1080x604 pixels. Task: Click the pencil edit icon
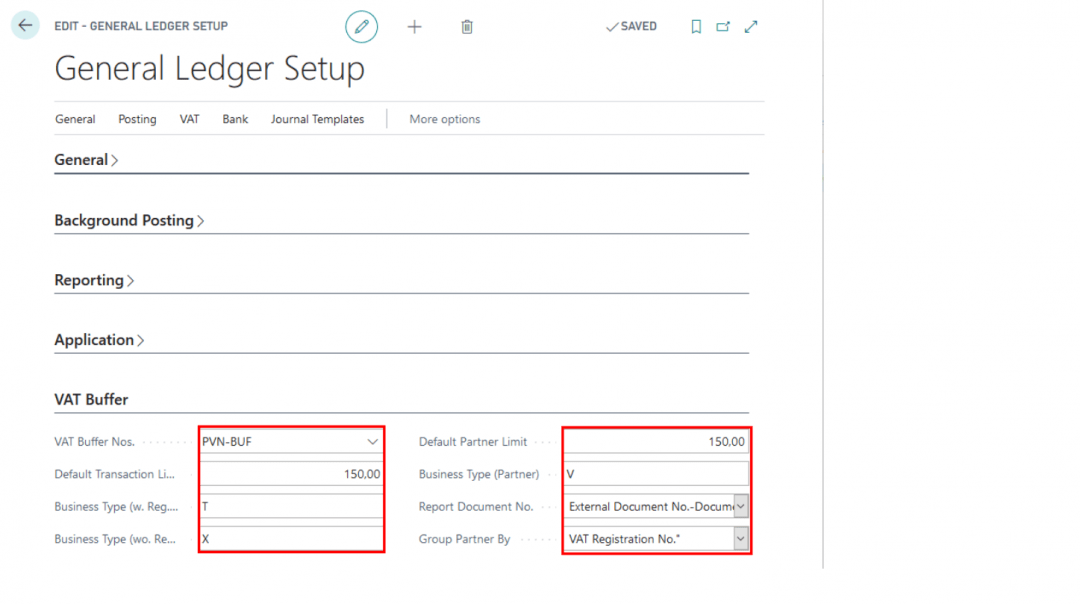coord(362,27)
